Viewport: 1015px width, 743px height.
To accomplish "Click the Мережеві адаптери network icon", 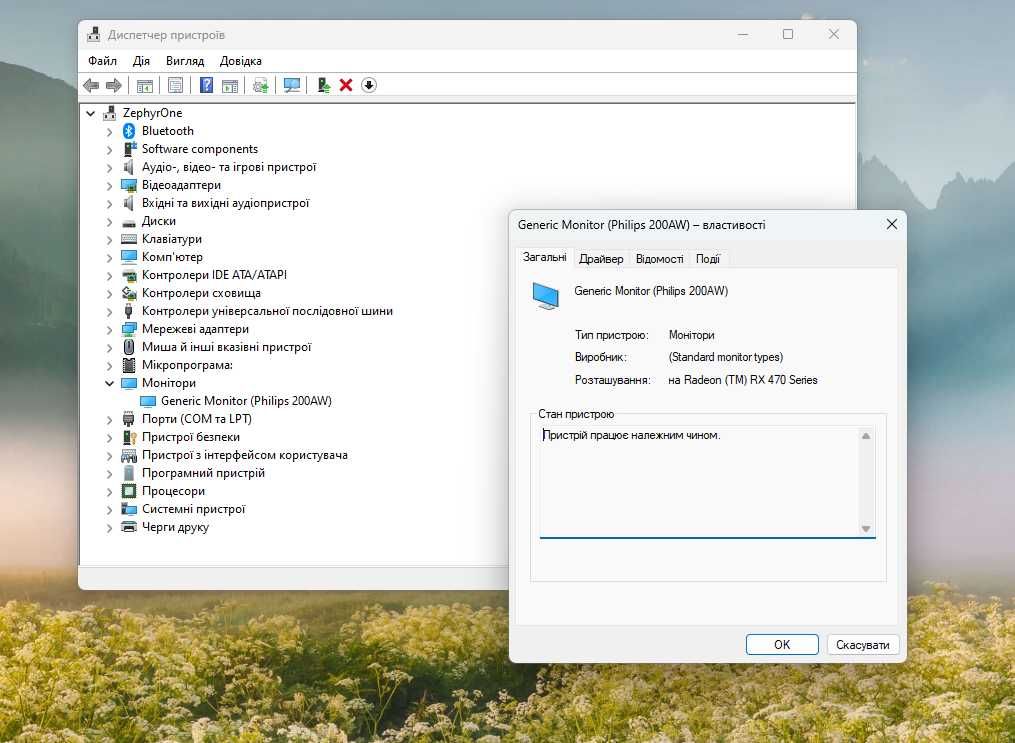I will tap(129, 329).
